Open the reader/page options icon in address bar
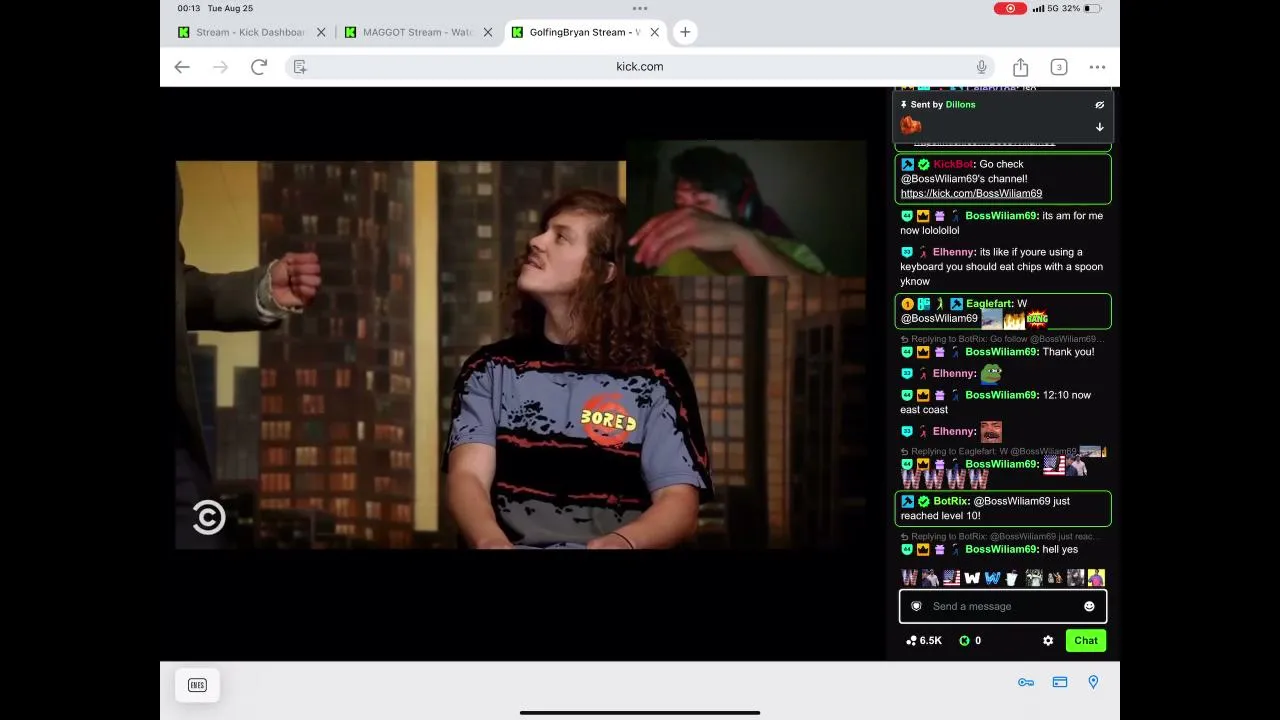Image resolution: width=1280 pixels, height=720 pixels. (x=300, y=67)
